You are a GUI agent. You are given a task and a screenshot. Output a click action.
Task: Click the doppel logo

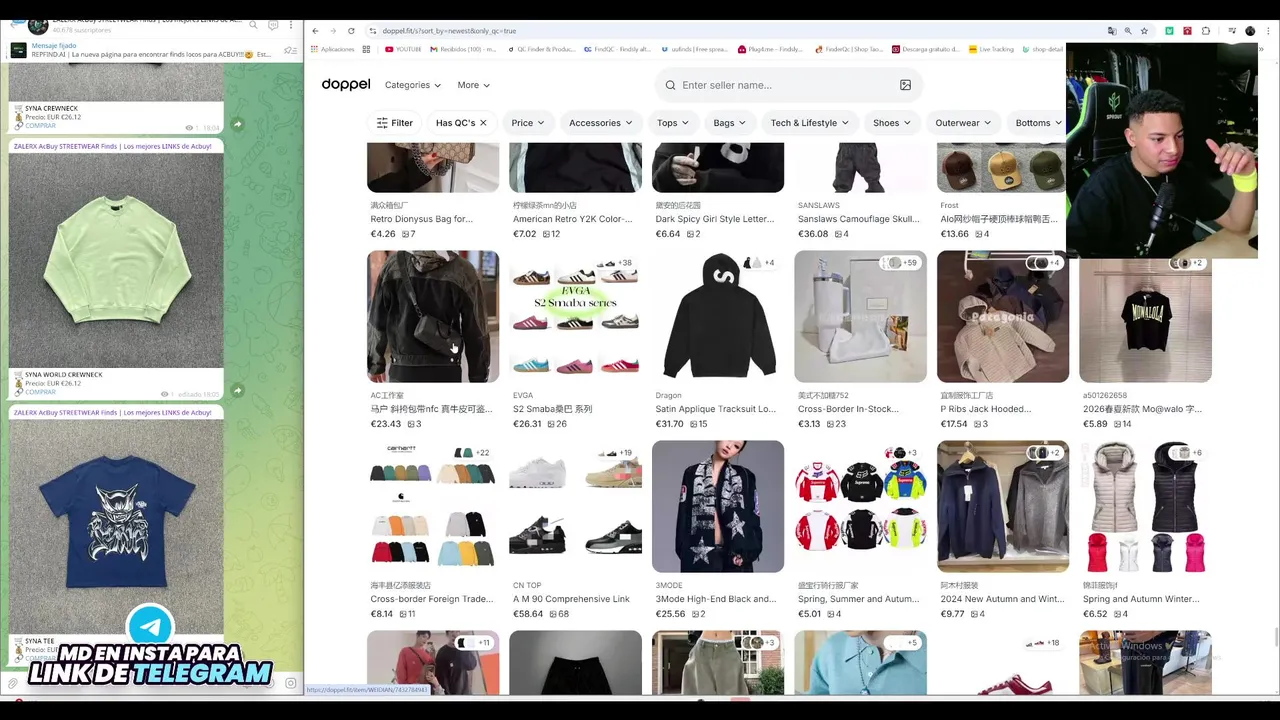click(x=346, y=85)
